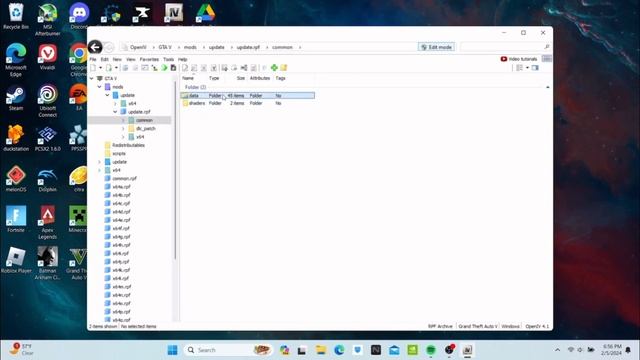640x360 pixels.
Task: Open melonDS desktop shortcut
Action: click(x=16, y=179)
